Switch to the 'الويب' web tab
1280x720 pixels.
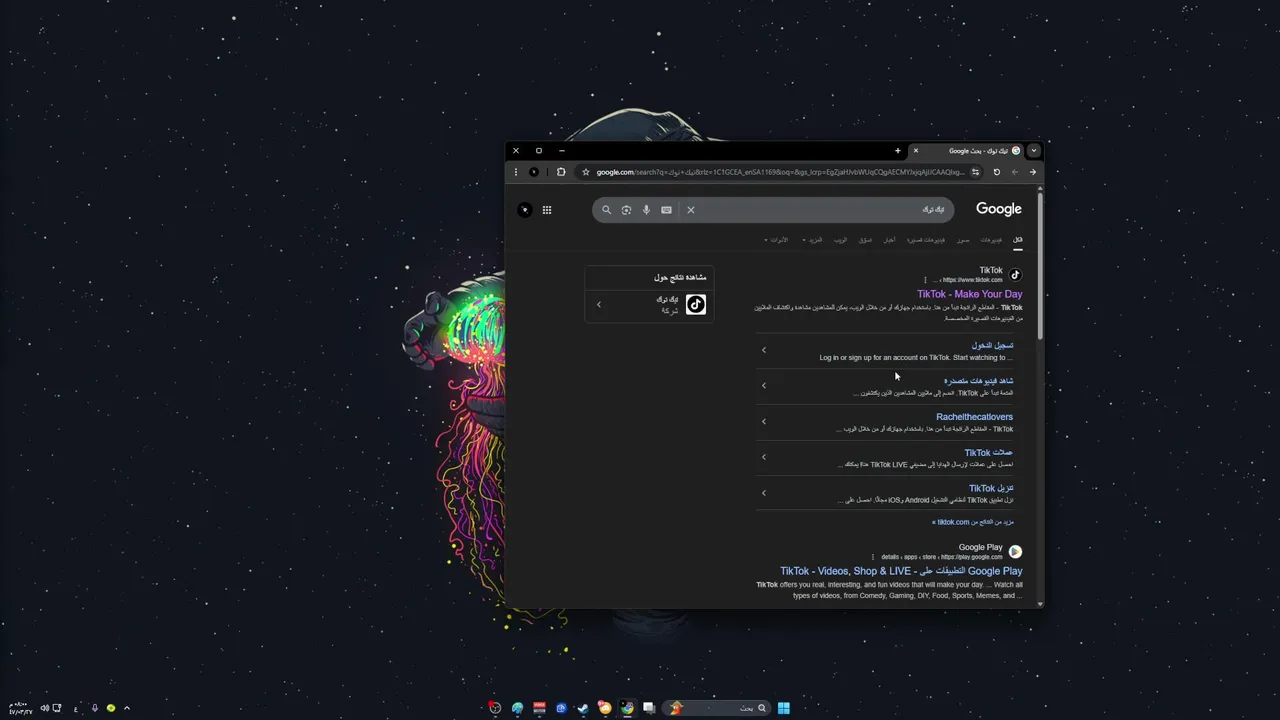[x=840, y=240]
